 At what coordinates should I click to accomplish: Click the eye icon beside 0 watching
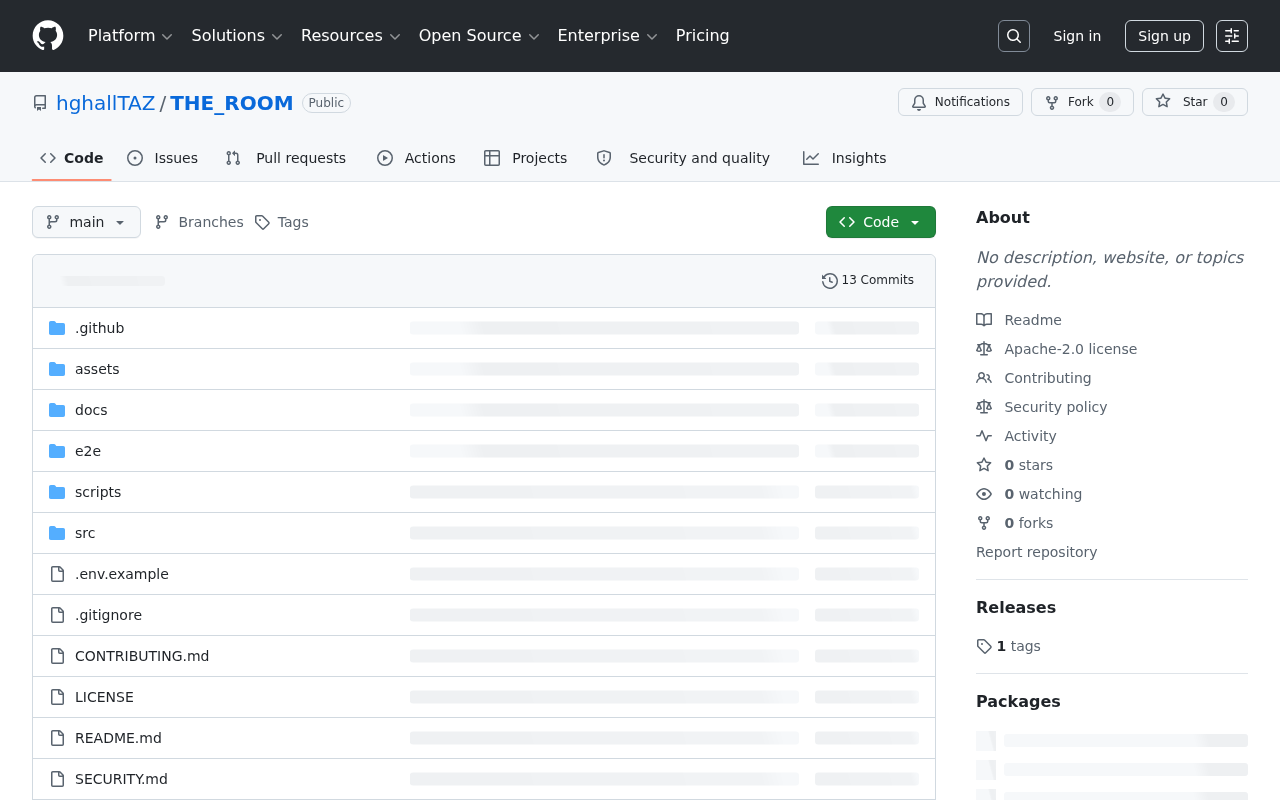pyautogui.click(x=984, y=494)
